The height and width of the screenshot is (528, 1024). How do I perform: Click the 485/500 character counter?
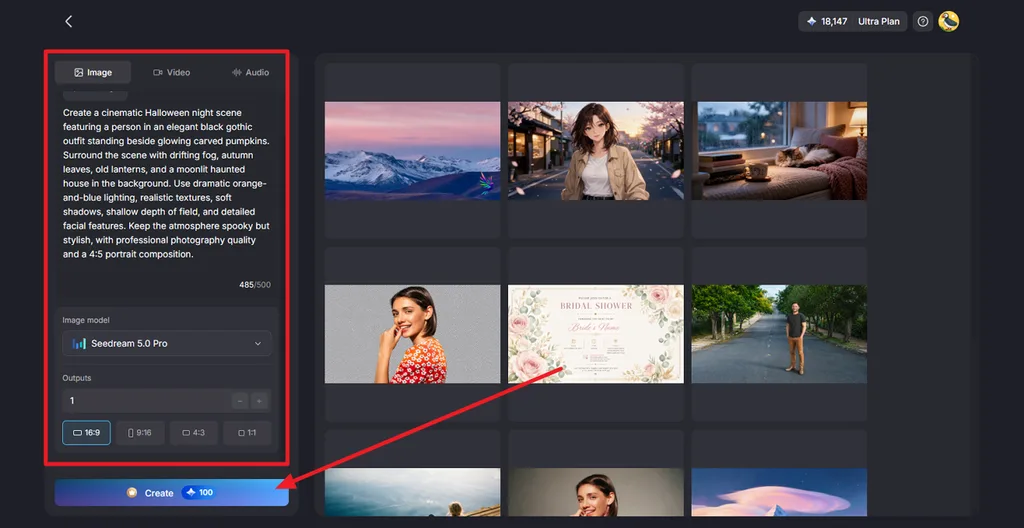(255, 285)
